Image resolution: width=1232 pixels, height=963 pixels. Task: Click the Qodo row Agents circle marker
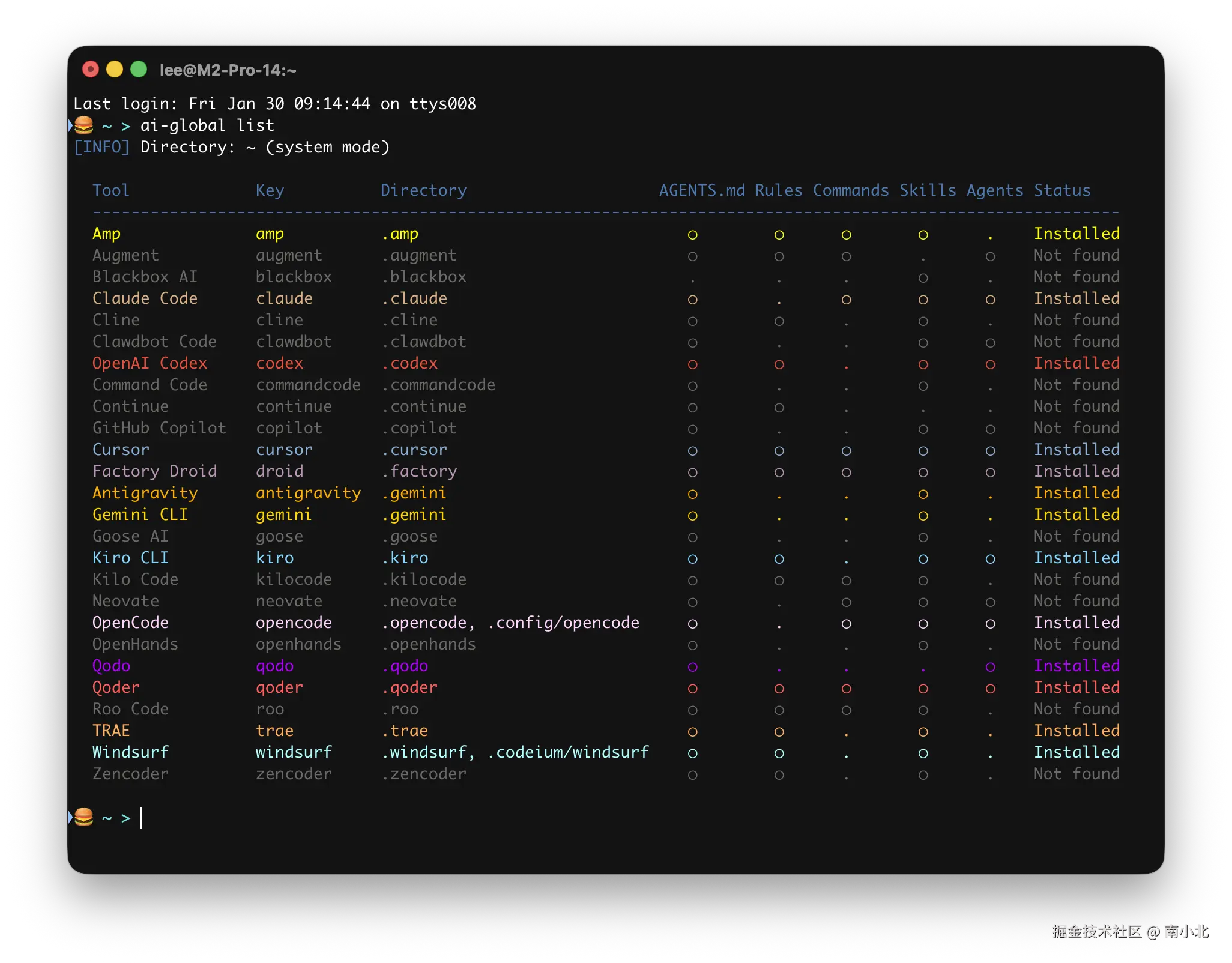(x=990, y=667)
